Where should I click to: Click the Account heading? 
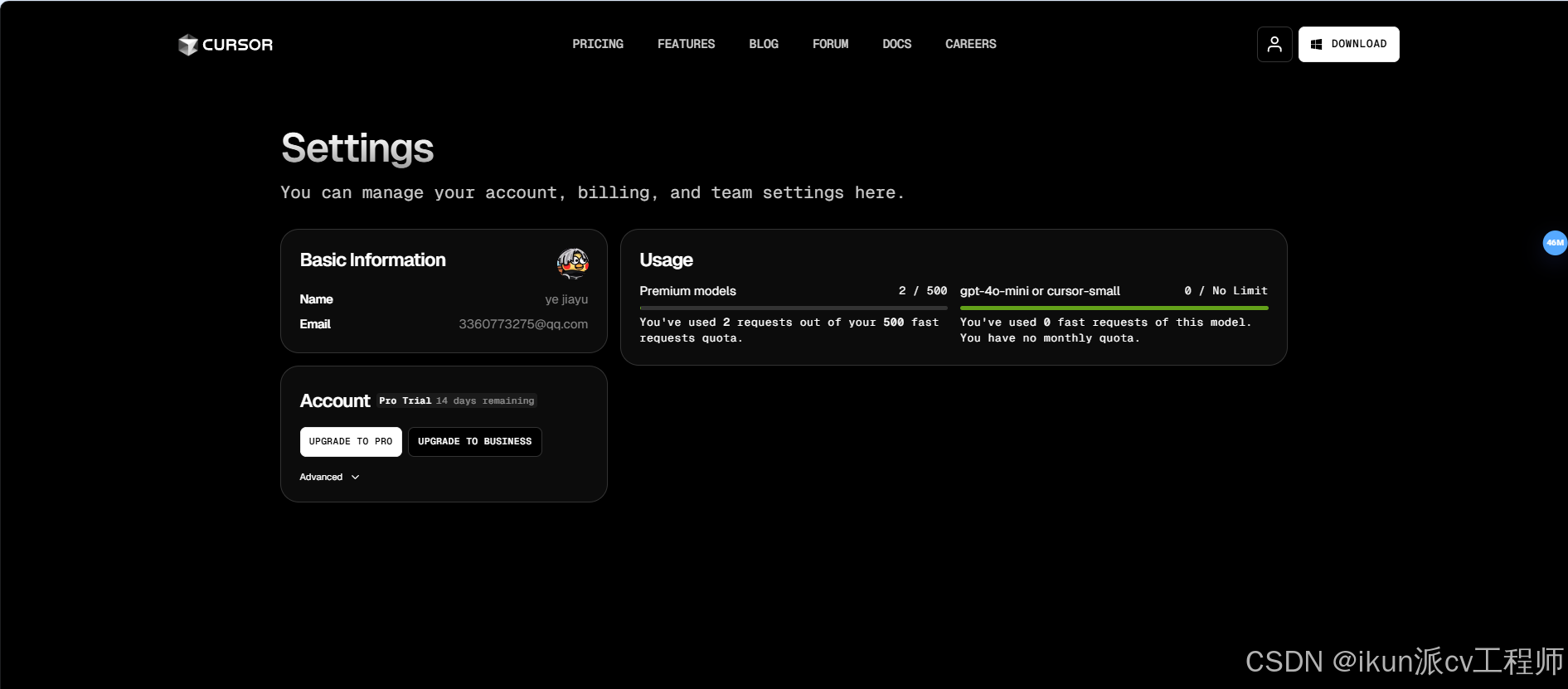pos(335,401)
